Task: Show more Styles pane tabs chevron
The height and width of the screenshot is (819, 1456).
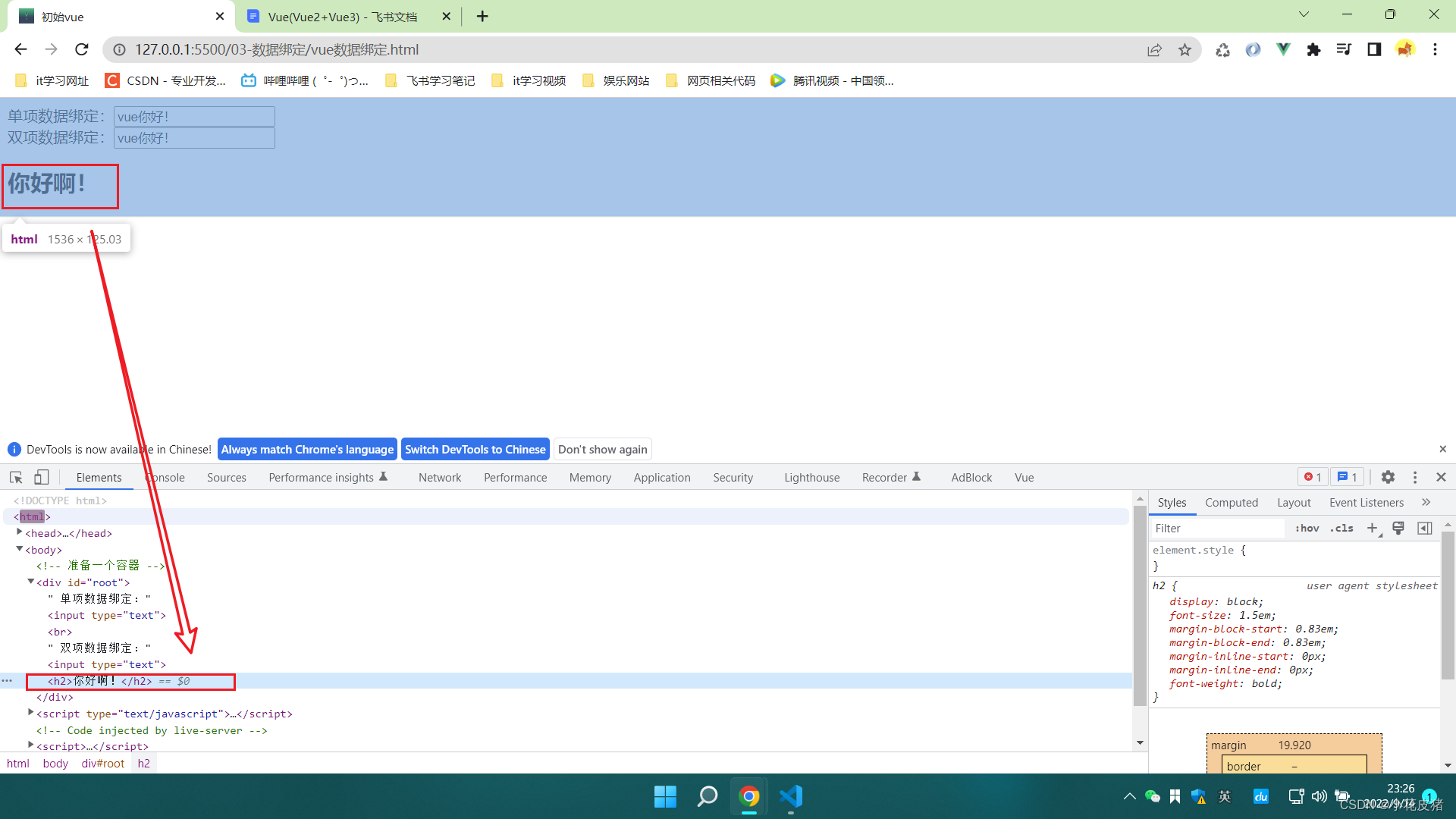Action: [x=1426, y=502]
